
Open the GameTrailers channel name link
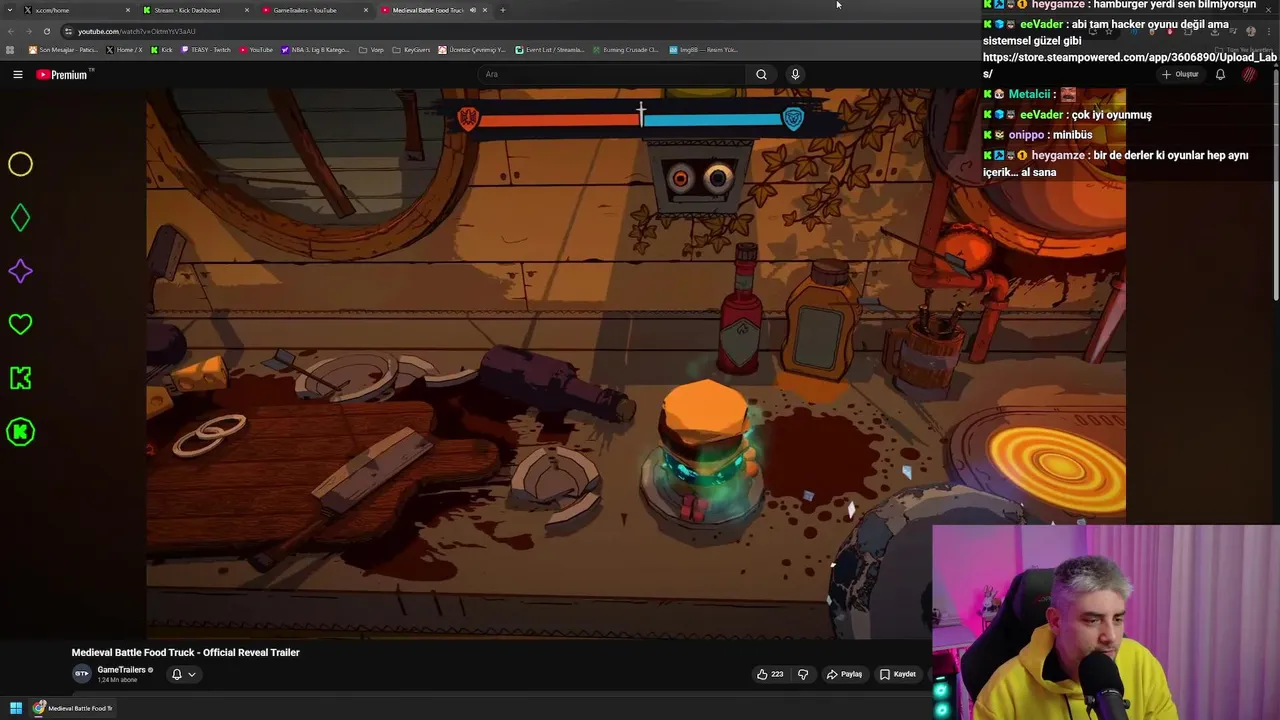click(x=121, y=670)
